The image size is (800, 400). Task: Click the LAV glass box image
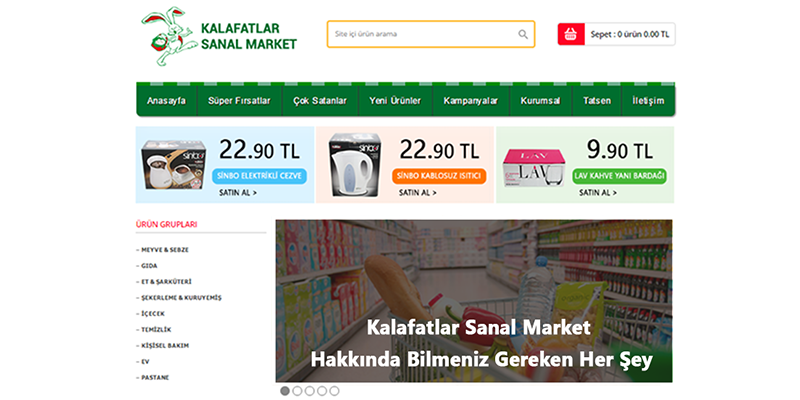click(534, 168)
